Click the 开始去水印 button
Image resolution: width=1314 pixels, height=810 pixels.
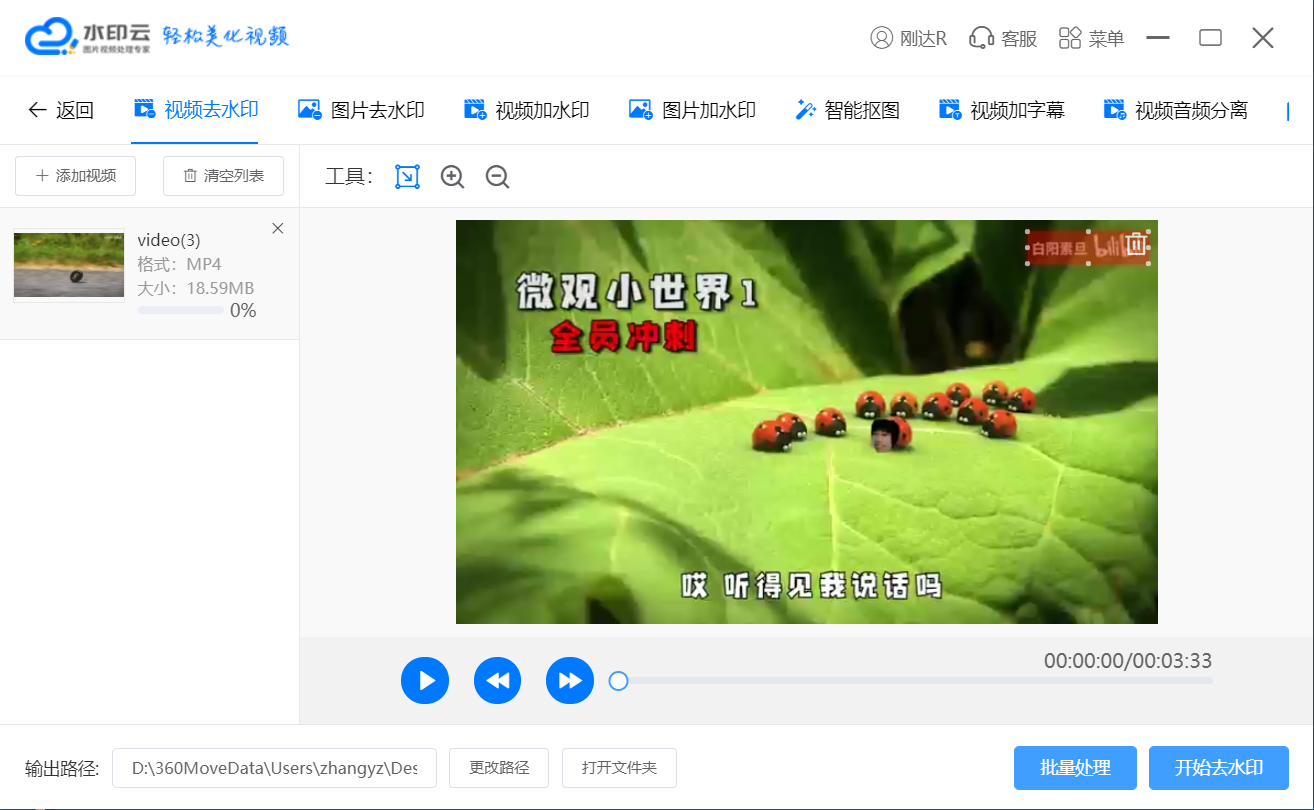click(1218, 768)
